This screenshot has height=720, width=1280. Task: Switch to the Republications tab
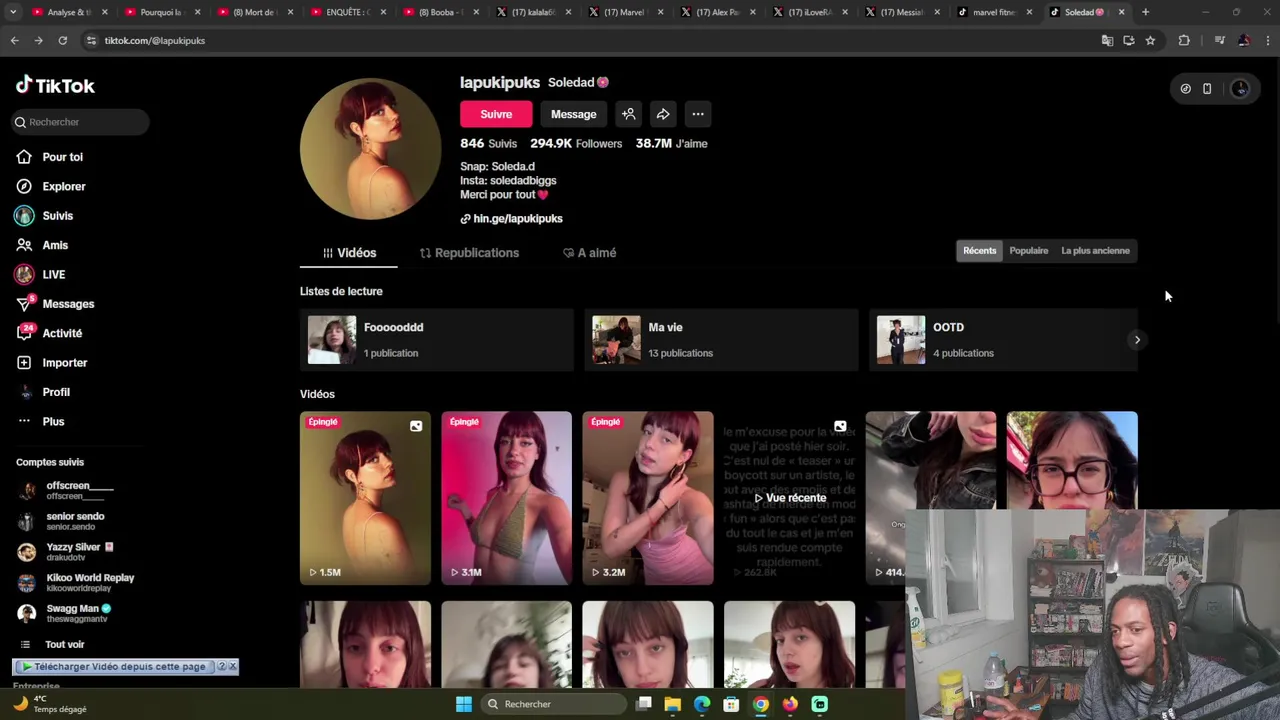(x=469, y=253)
